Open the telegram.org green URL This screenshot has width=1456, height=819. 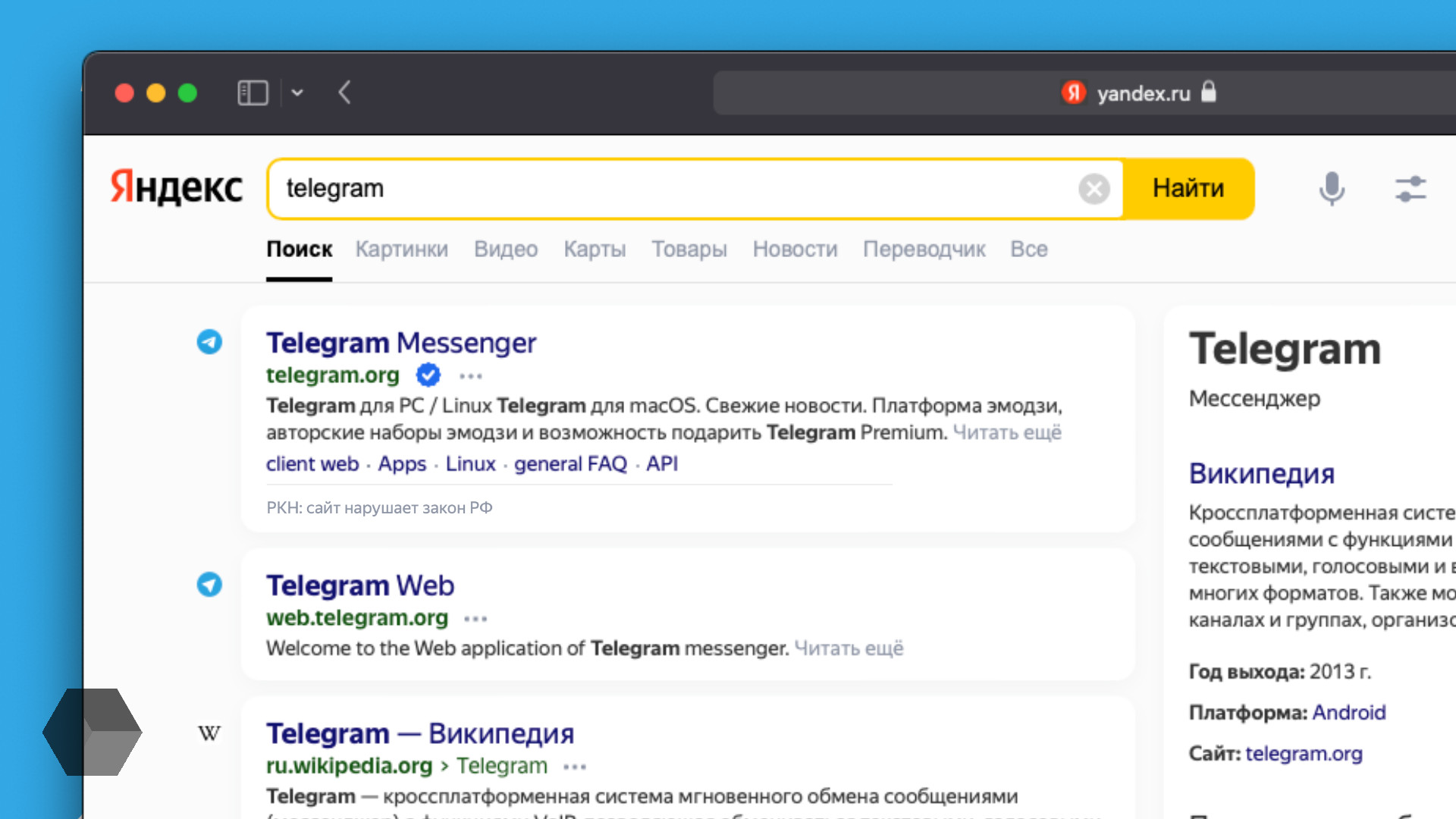332,375
